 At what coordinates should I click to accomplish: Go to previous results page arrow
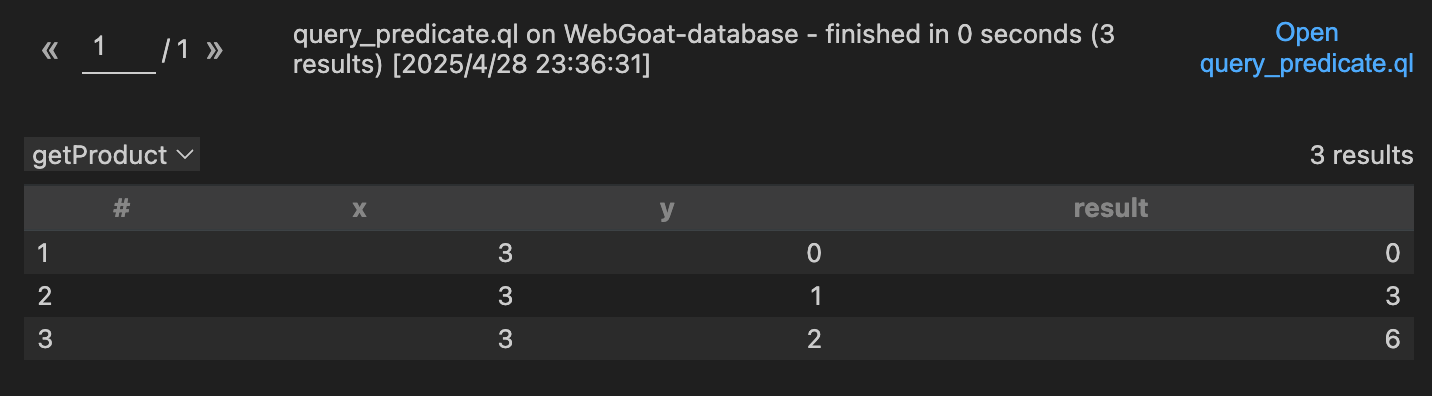[x=50, y=50]
